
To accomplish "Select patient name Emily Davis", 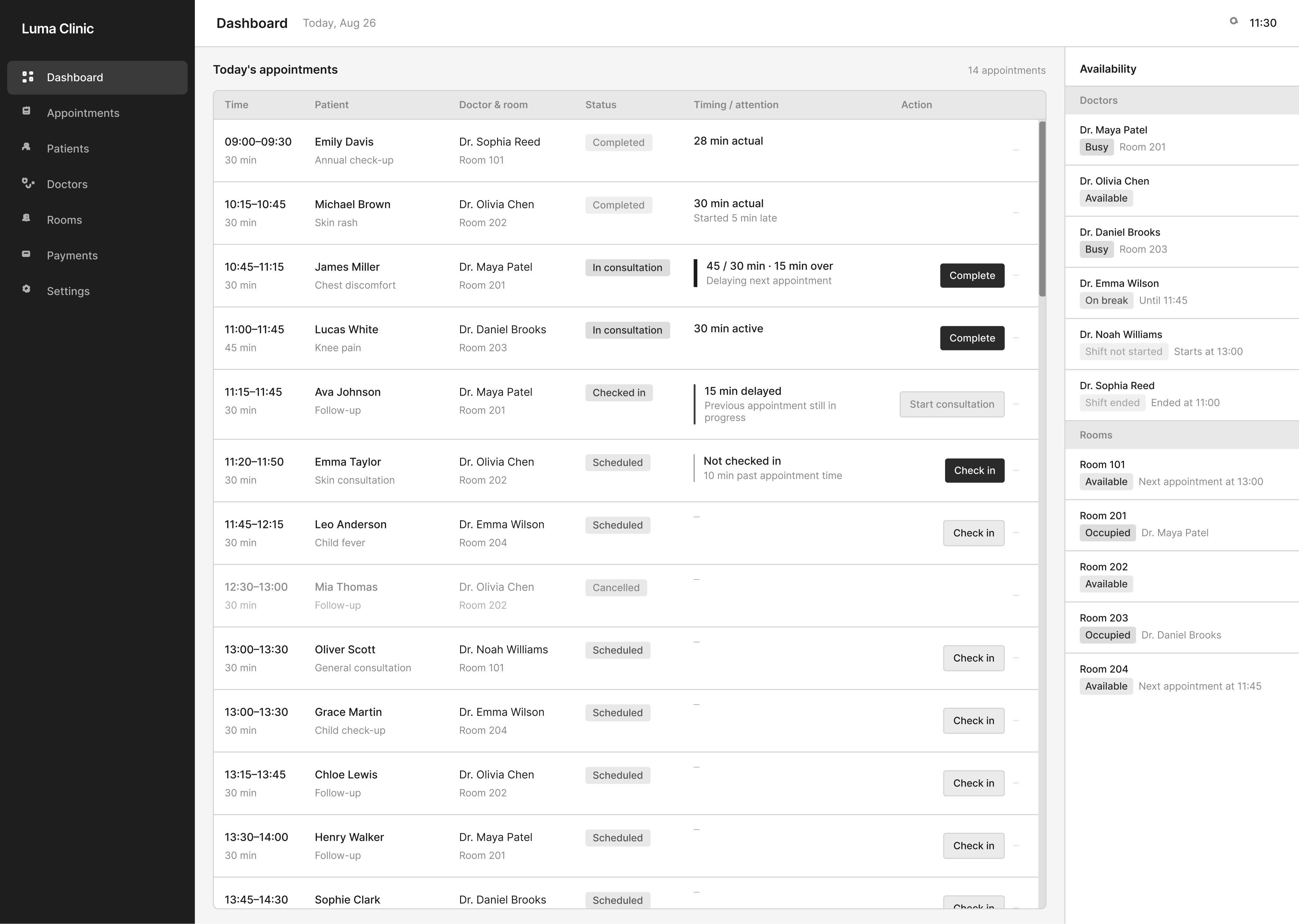I will [344, 142].
